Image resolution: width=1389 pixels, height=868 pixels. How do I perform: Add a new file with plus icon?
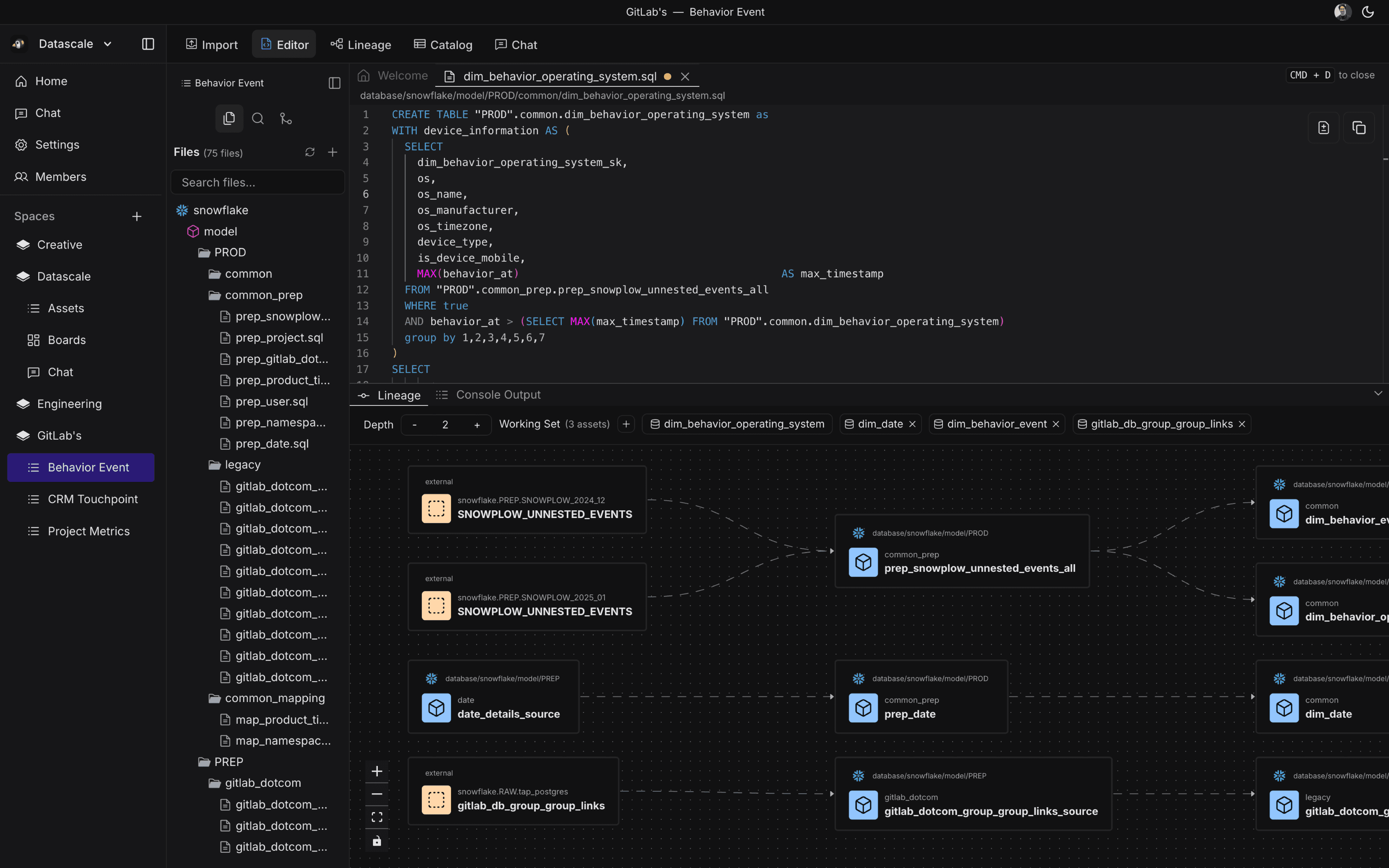(x=332, y=152)
